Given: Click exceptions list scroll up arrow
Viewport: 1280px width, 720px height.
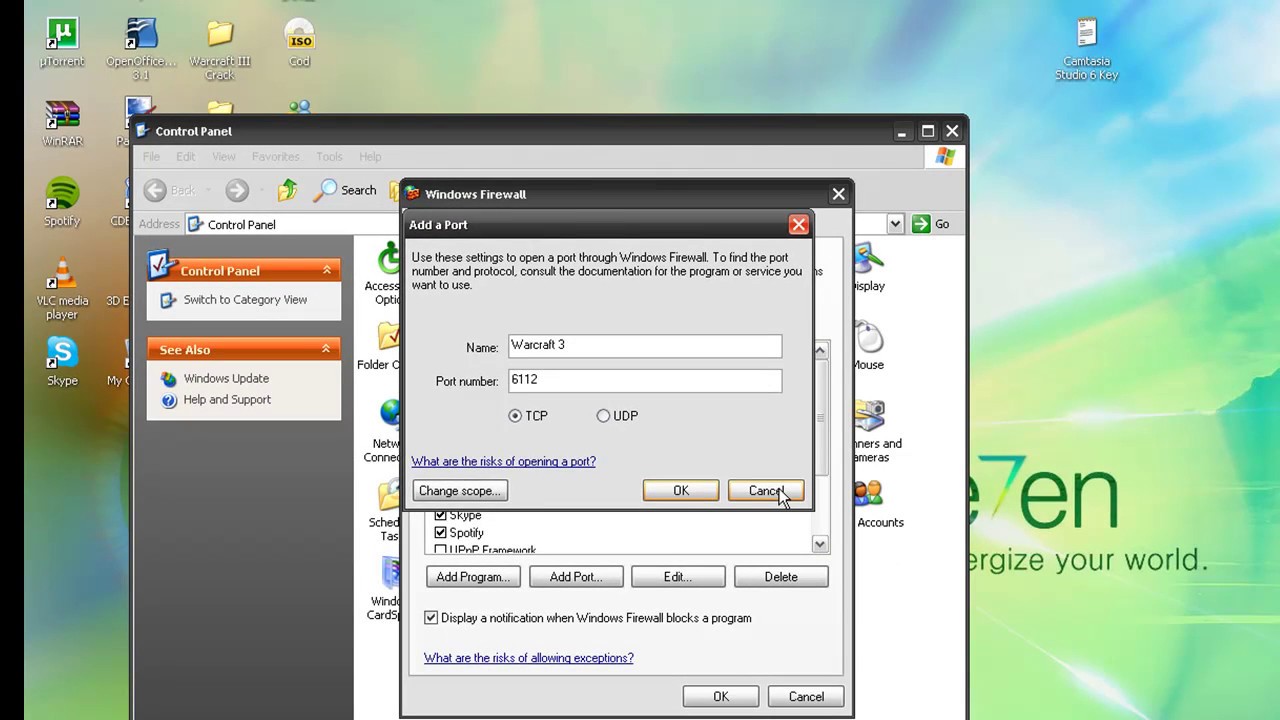Looking at the screenshot, I should (x=820, y=350).
